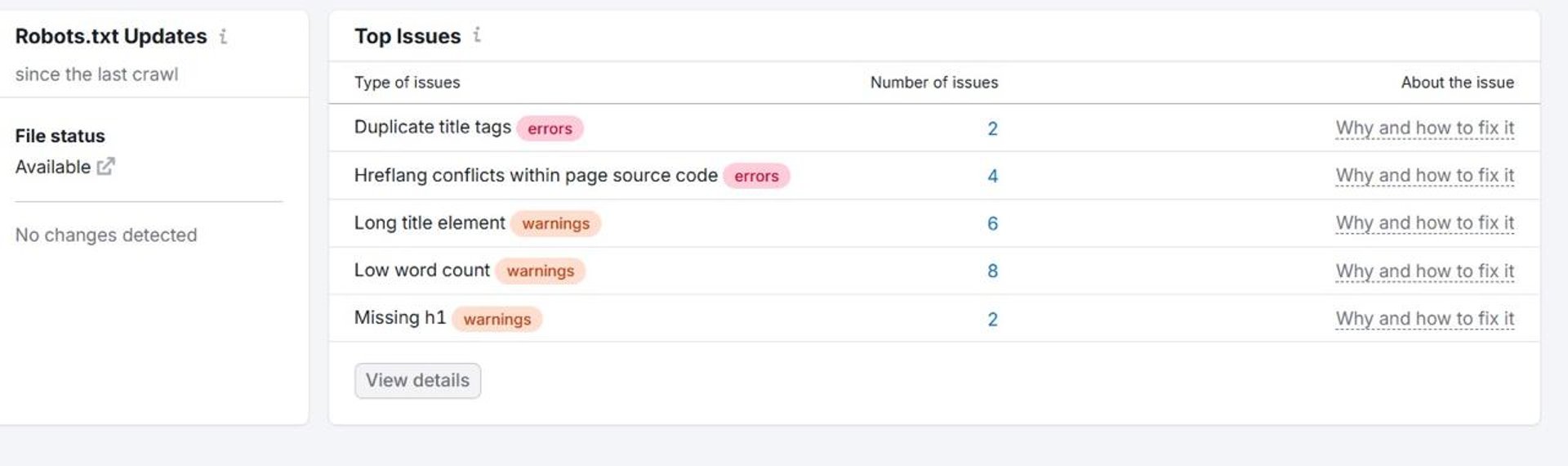Click the info icon beside Robots.txt Updates

[223, 37]
